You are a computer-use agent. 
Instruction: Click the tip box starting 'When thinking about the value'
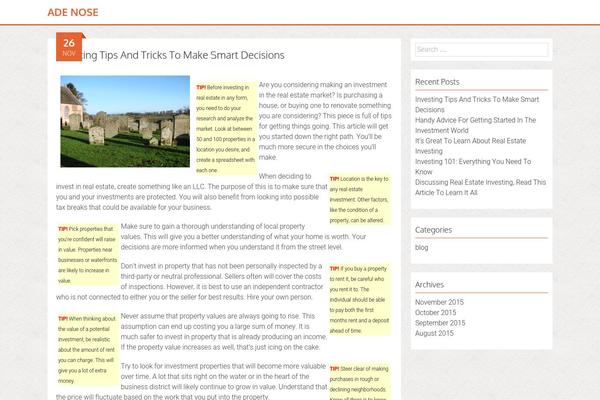click(88, 349)
